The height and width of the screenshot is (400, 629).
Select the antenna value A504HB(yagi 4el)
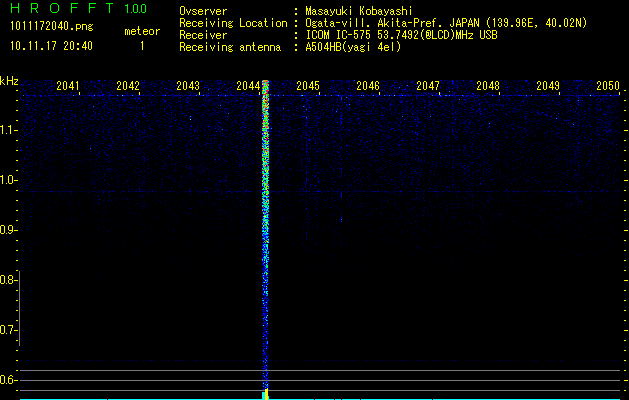point(353,47)
